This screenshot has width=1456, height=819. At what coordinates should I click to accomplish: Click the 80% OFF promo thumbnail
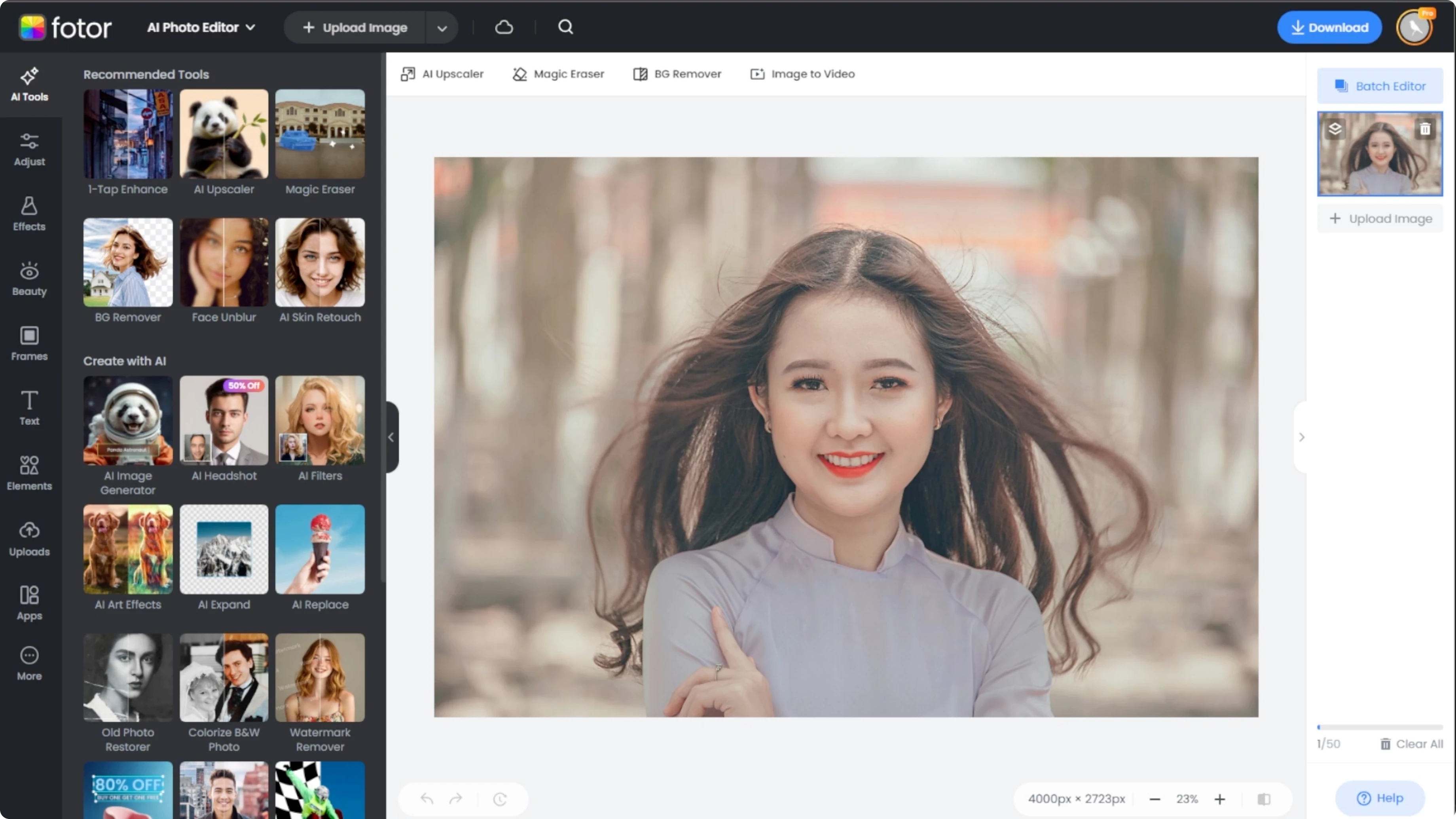[128, 790]
